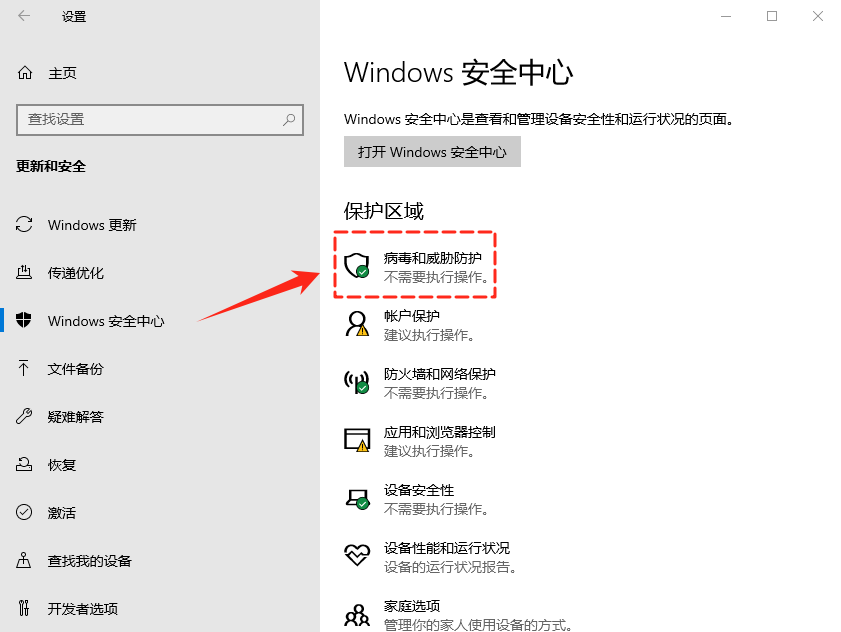841x632 pixels.
Task: Open 病毒和威胁防护 text link
Action: [x=439, y=257]
